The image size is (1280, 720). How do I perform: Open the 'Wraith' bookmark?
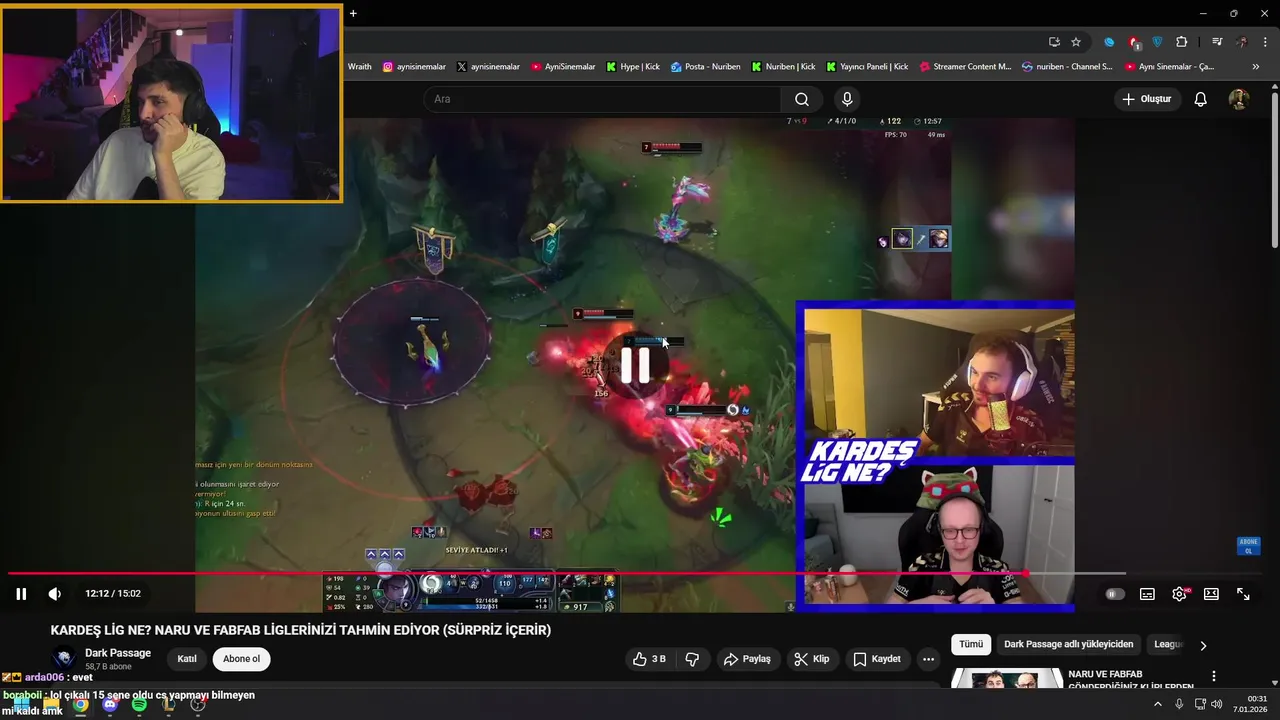coord(360,67)
